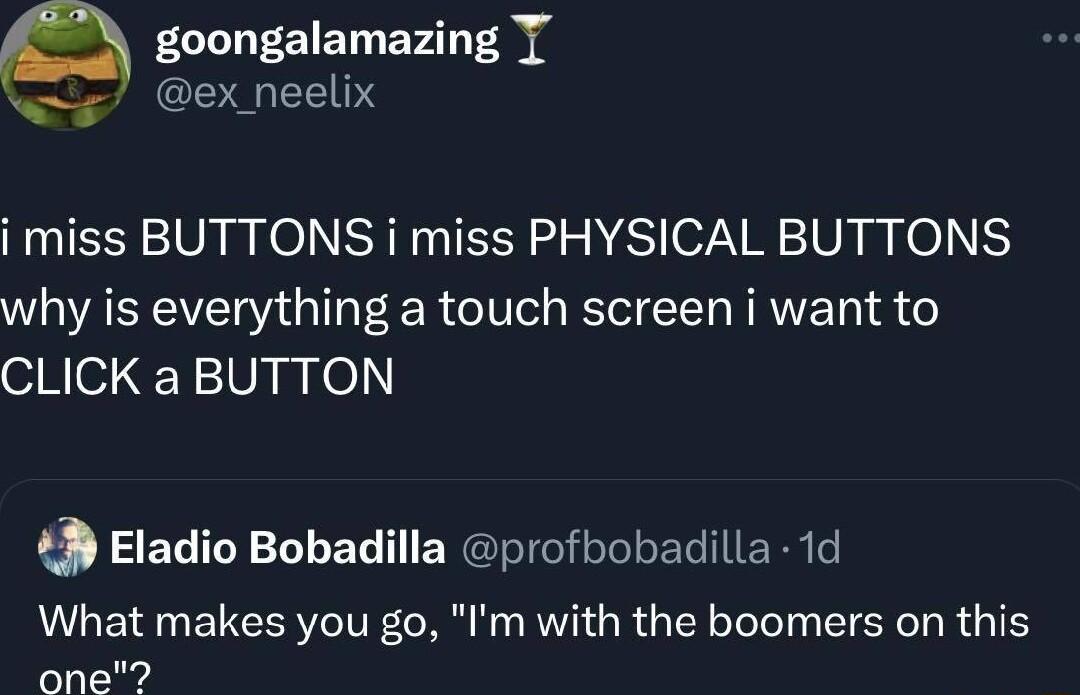Image resolution: width=1080 pixels, height=695 pixels.
Task: Click the tweet body to expand thread
Action: (x=470, y=308)
